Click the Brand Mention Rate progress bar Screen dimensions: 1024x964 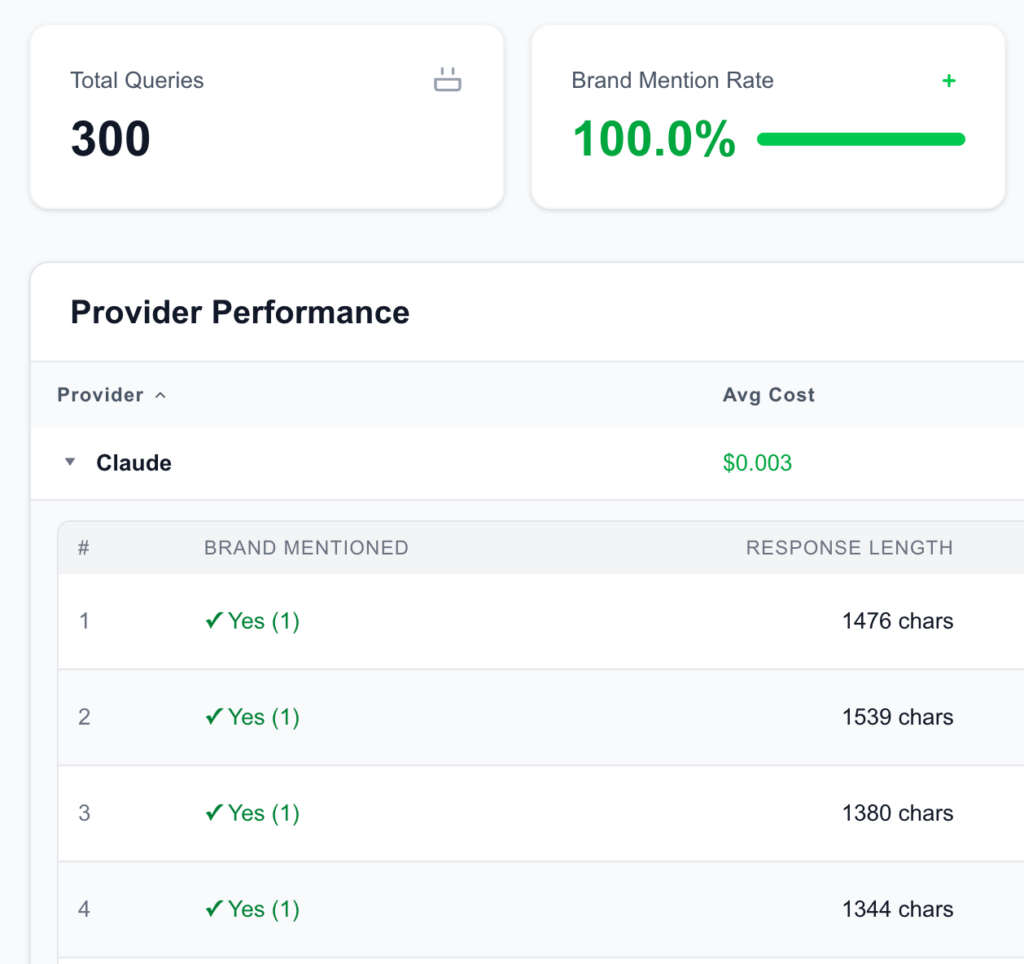point(860,139)
